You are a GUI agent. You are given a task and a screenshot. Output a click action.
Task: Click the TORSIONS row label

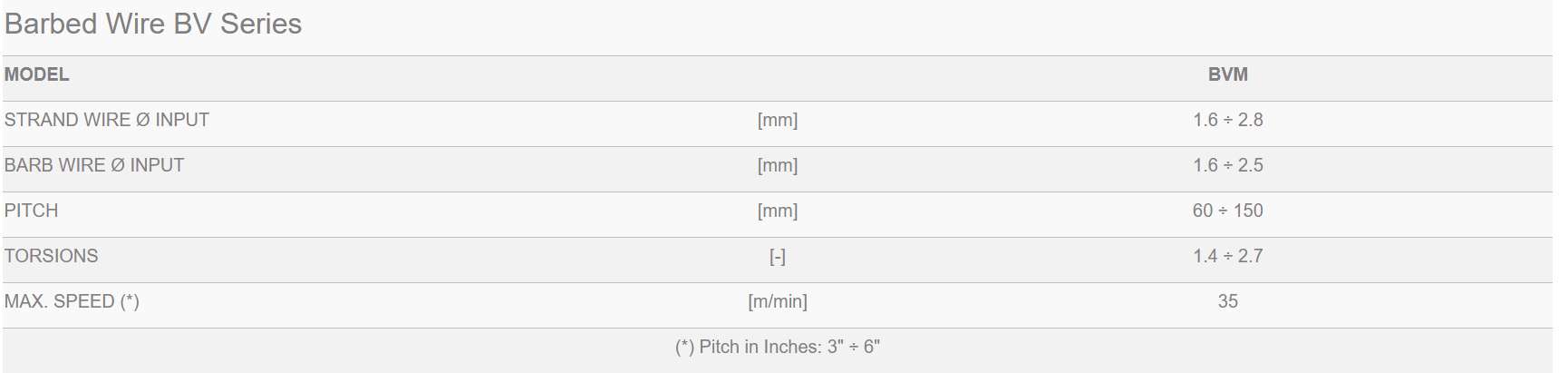tap(52, 256)
